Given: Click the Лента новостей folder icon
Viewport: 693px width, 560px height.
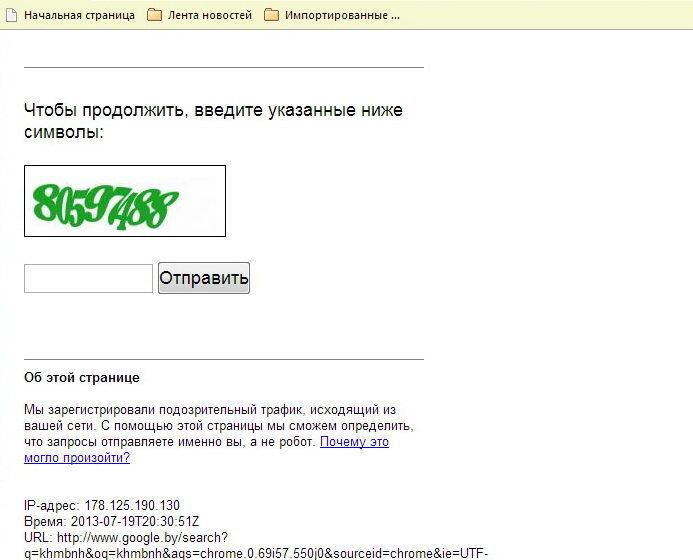Looking at the screenshot, I should pyautogui.click(x=154, y=15).
